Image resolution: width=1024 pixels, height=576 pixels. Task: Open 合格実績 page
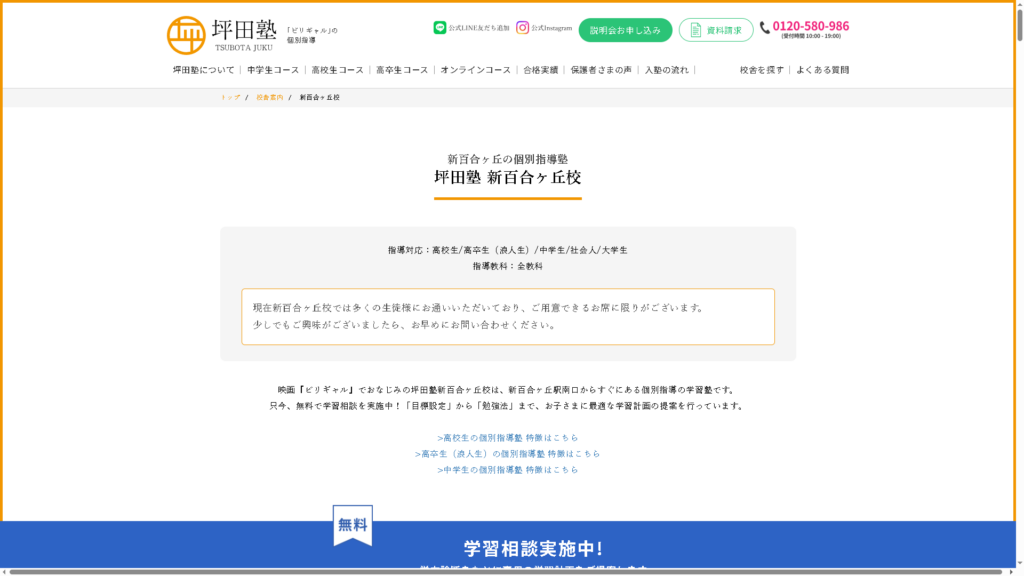540,70
